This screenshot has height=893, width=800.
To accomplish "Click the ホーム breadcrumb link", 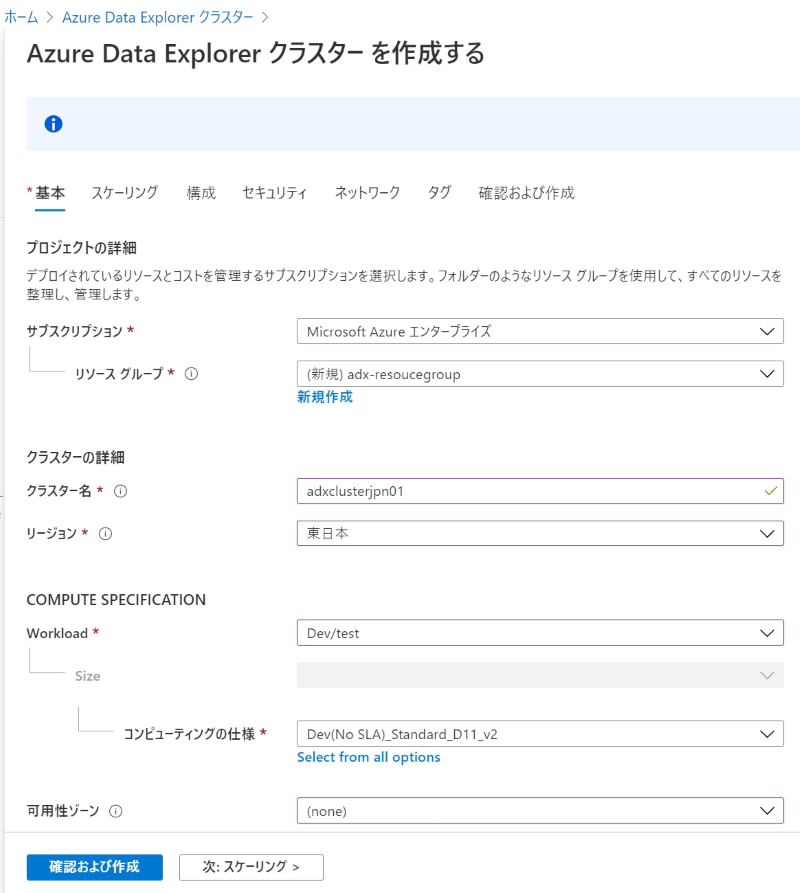I will [x=21, y=17].
